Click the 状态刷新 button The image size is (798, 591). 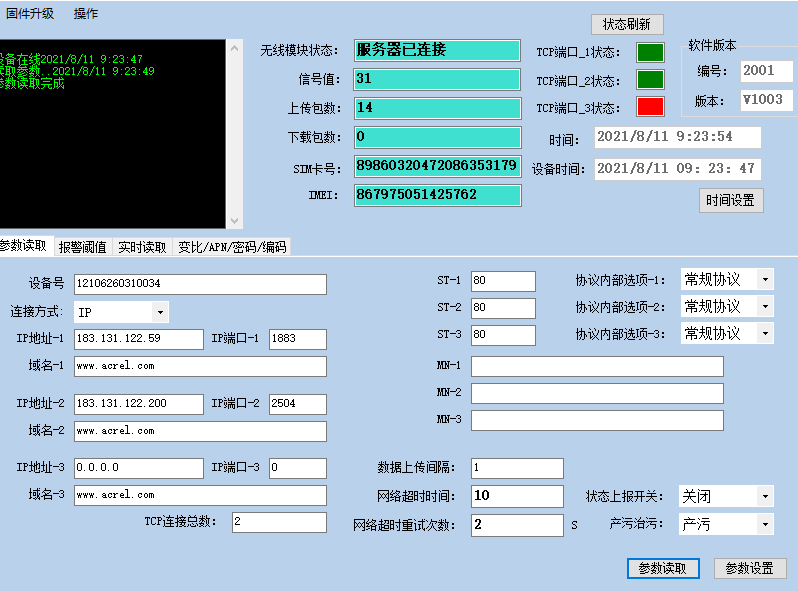pyautogui.click(x=627, y=24)
